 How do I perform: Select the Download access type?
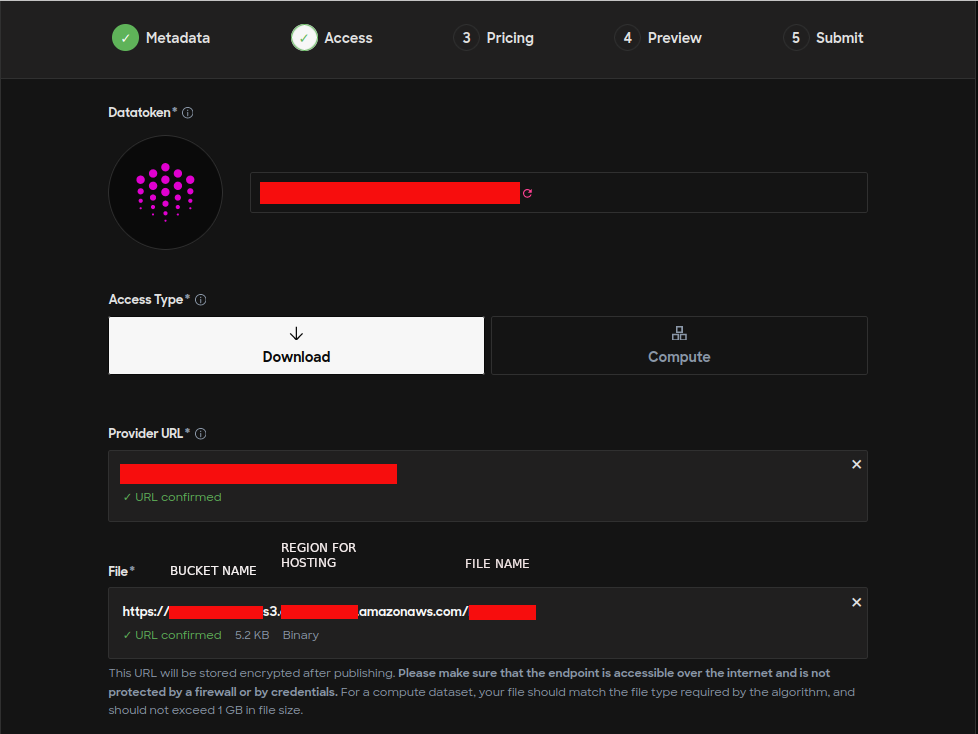click(x=296, y=346)
